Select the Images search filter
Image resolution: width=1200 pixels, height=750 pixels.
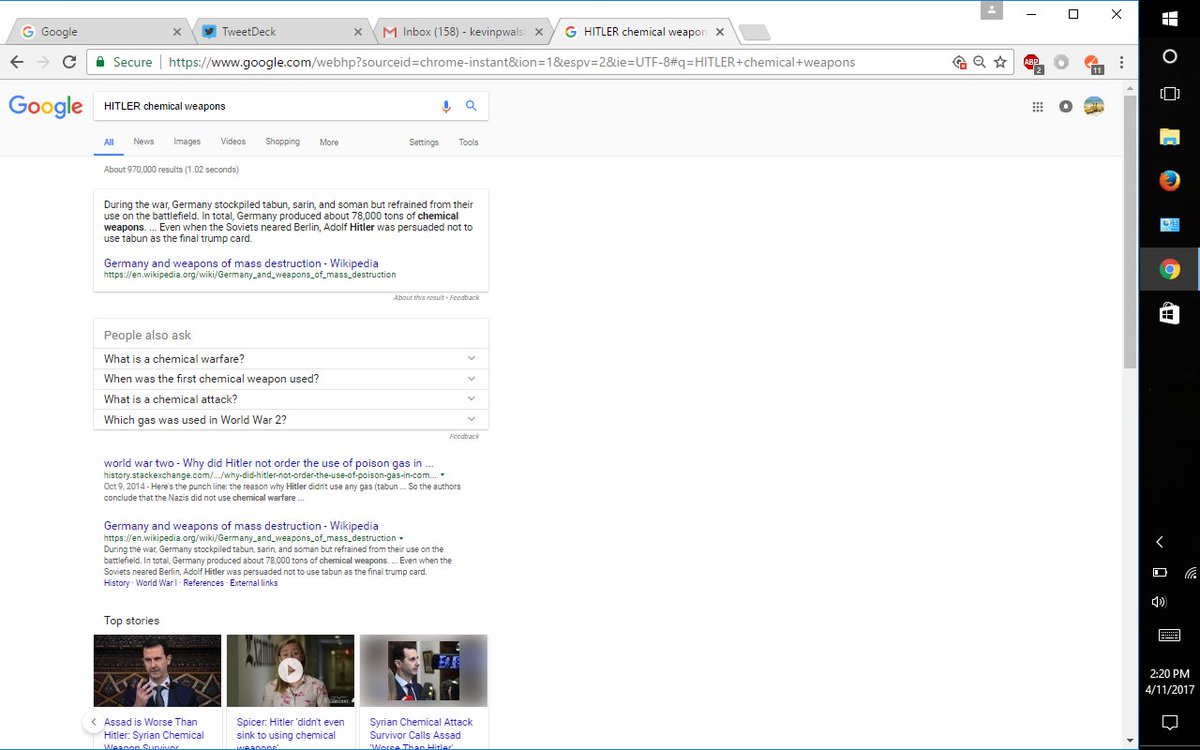187,142
